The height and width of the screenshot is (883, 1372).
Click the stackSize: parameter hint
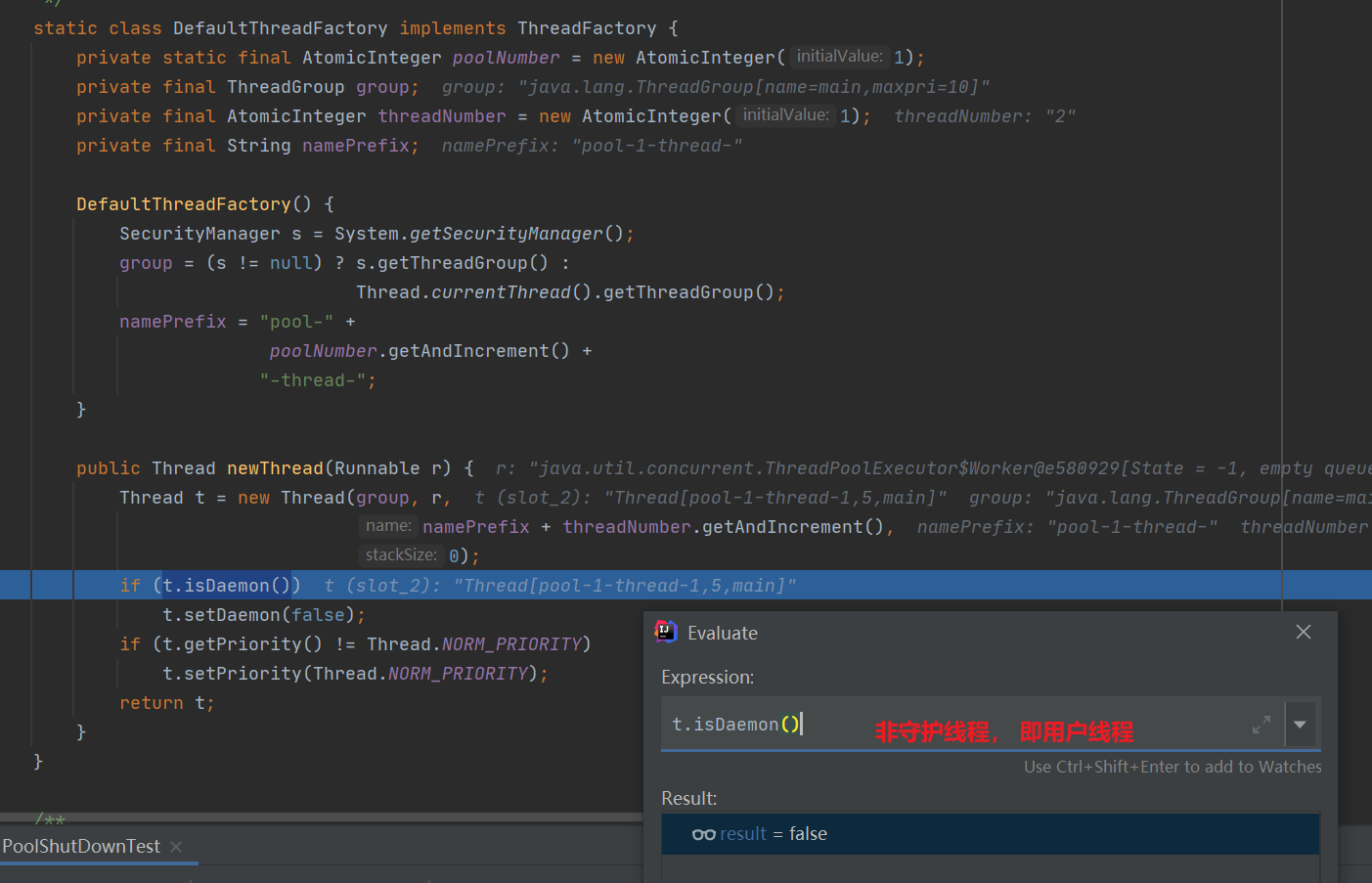point(401,555)
